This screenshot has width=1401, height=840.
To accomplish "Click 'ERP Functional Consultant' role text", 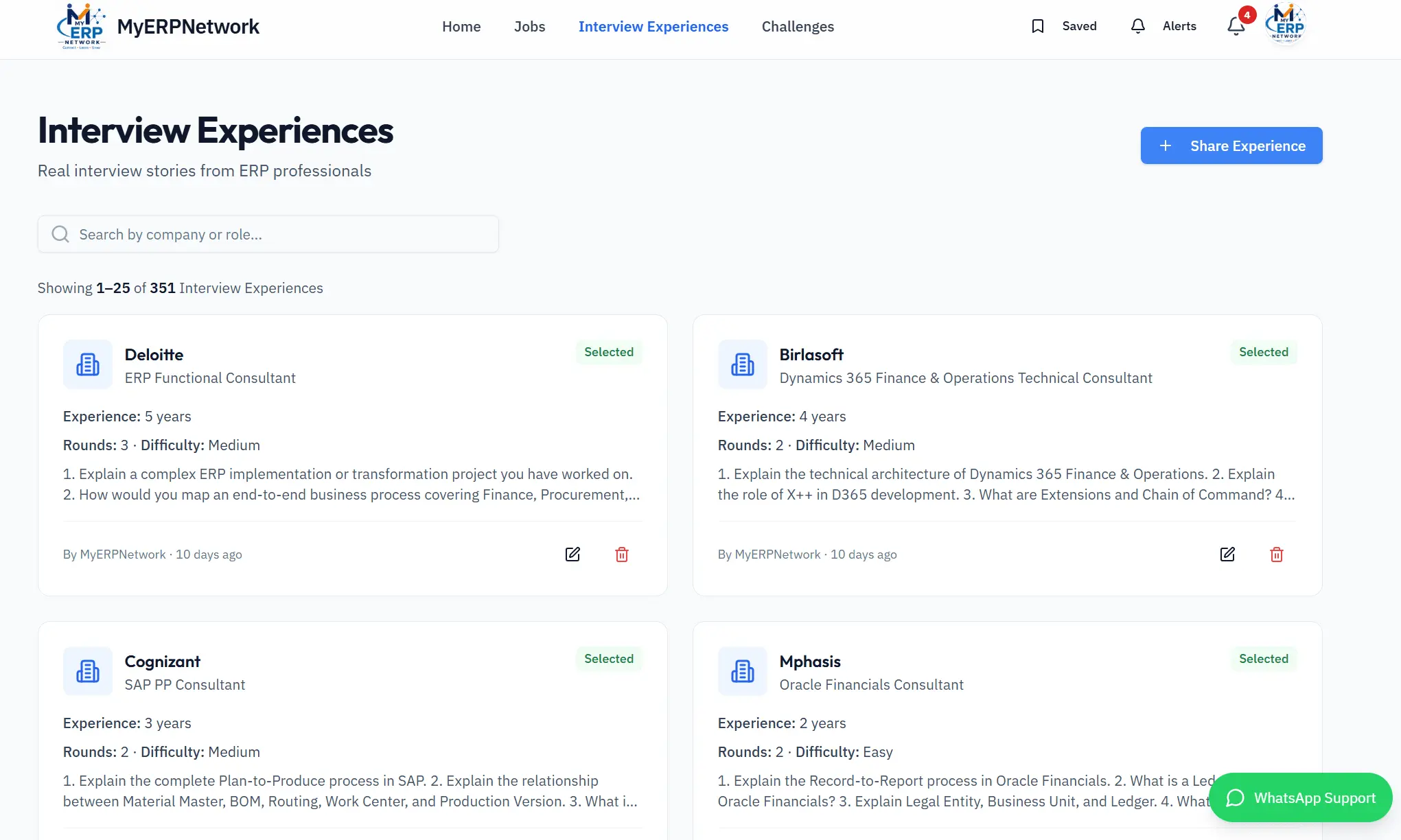I will click(x=210, y=378).
